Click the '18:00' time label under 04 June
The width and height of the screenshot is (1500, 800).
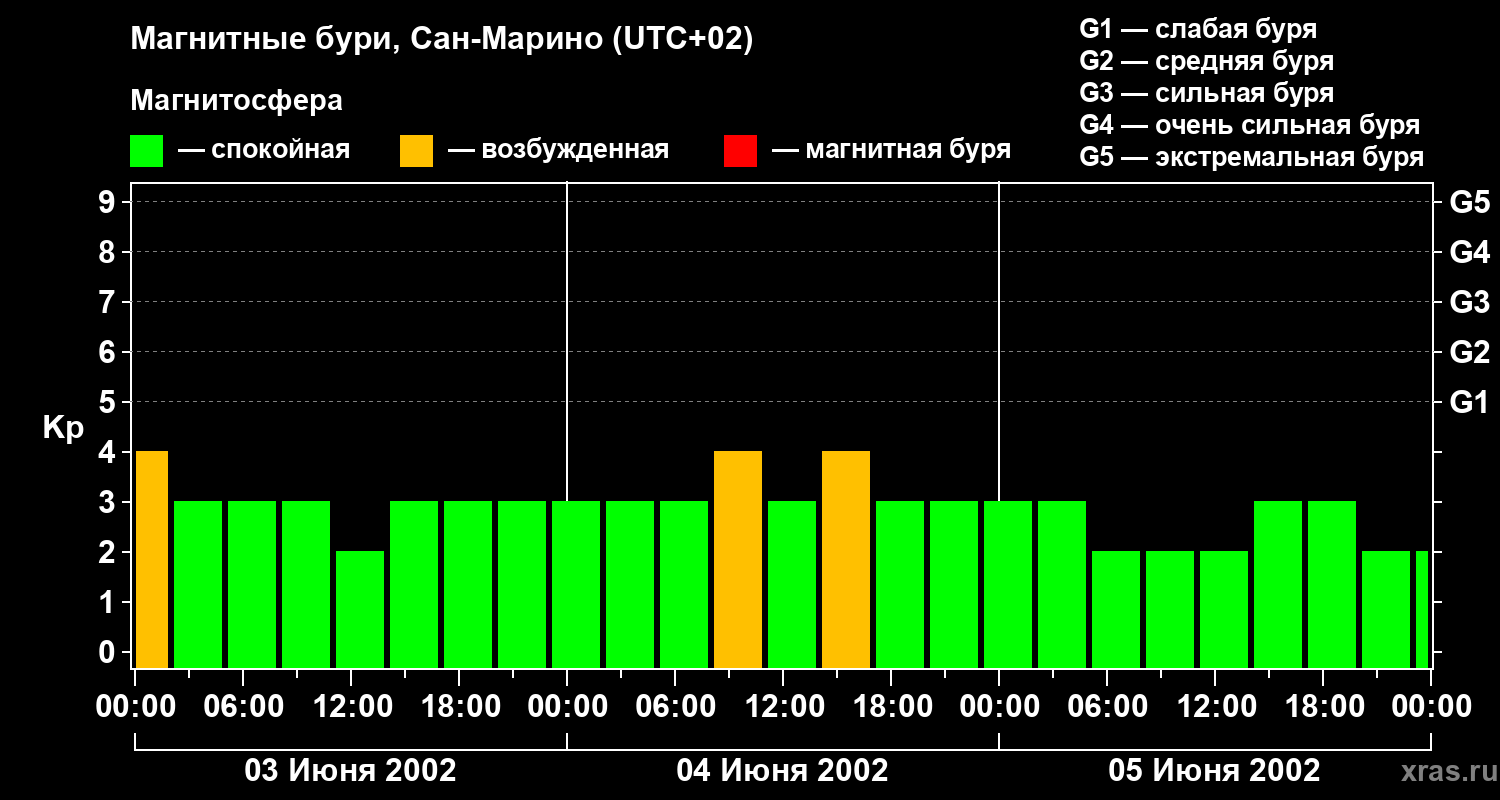[x=891, y=707]
